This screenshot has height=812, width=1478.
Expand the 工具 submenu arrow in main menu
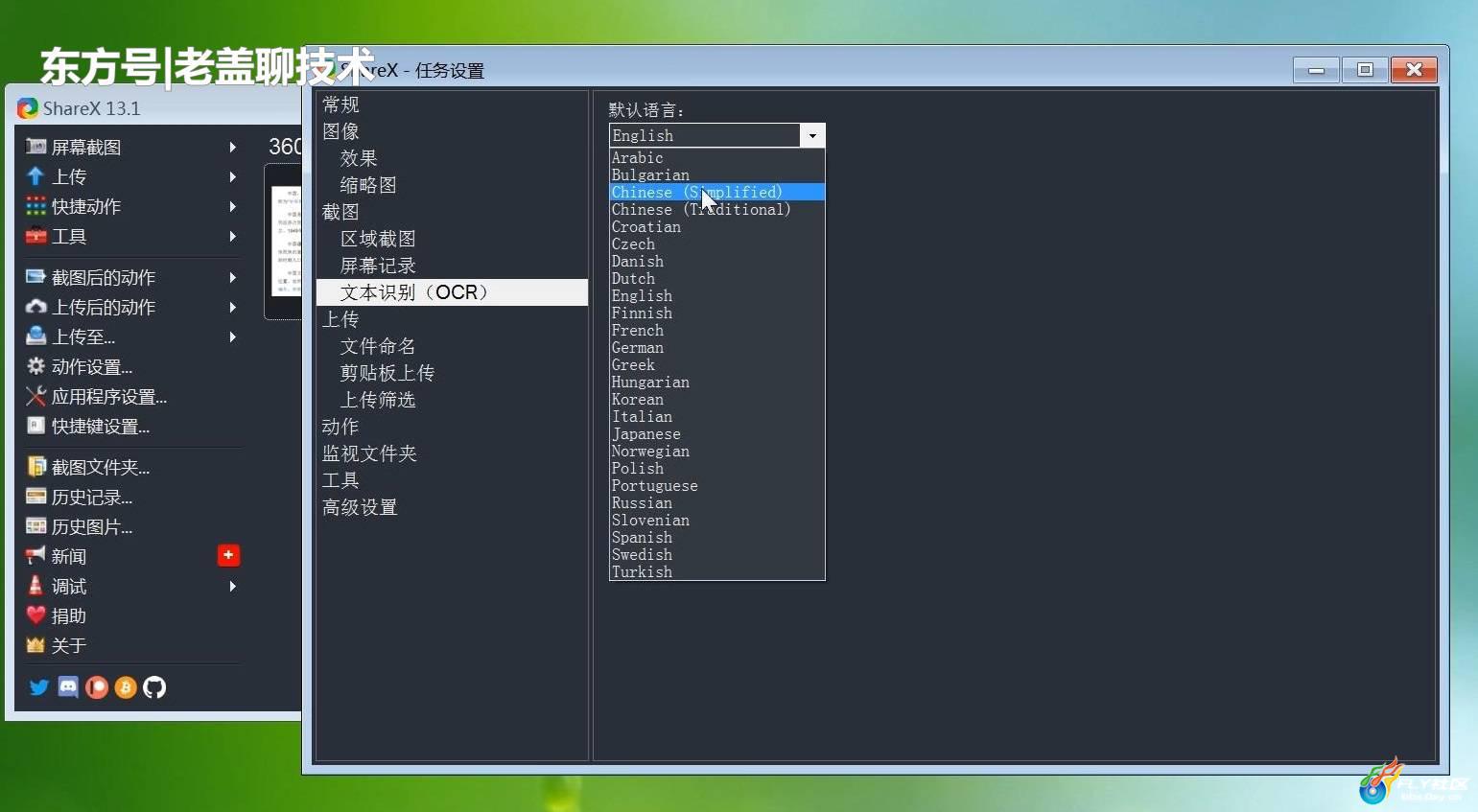point(232,236)
